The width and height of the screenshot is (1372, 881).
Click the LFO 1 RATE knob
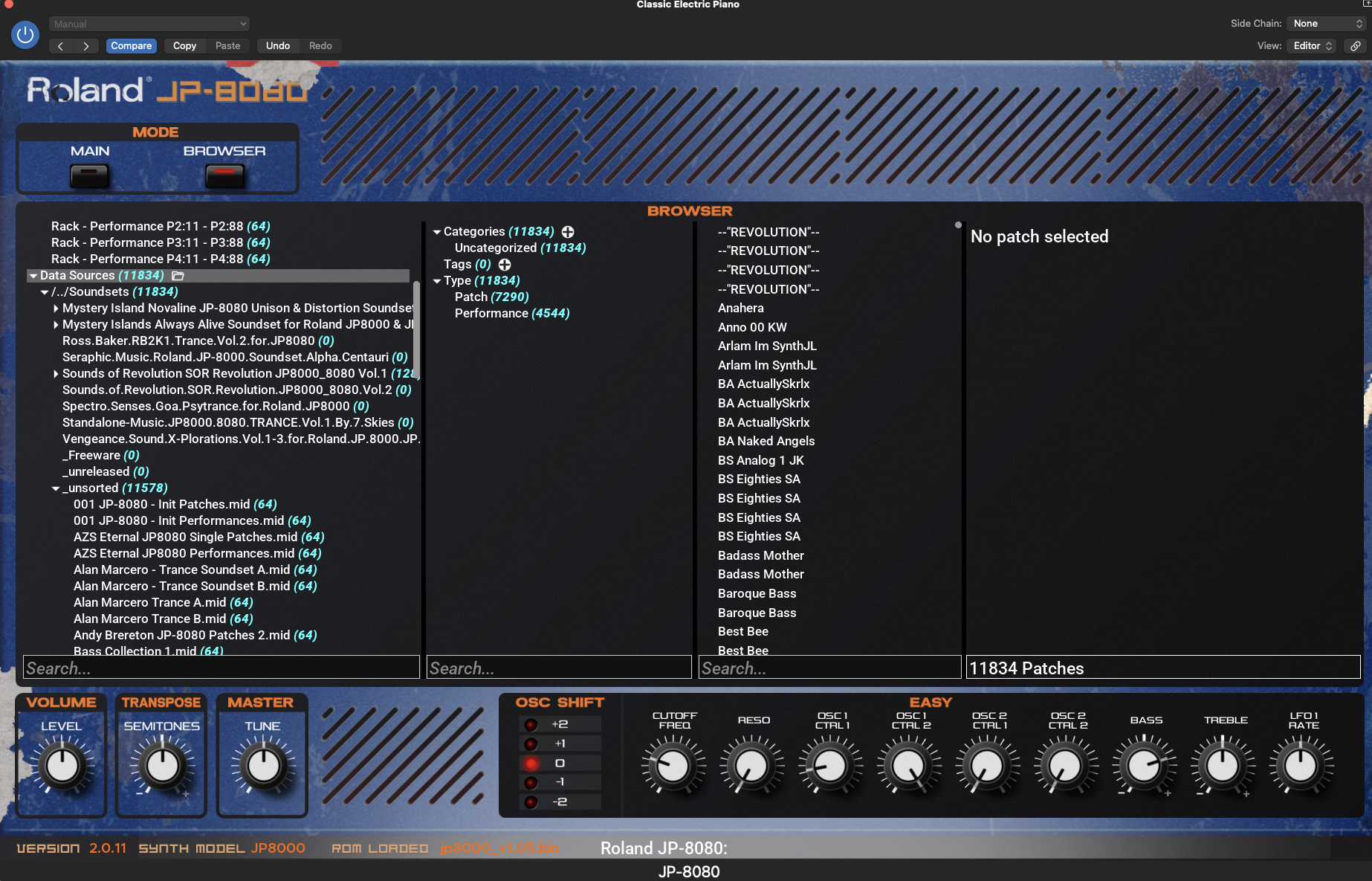pos(1301,766)
